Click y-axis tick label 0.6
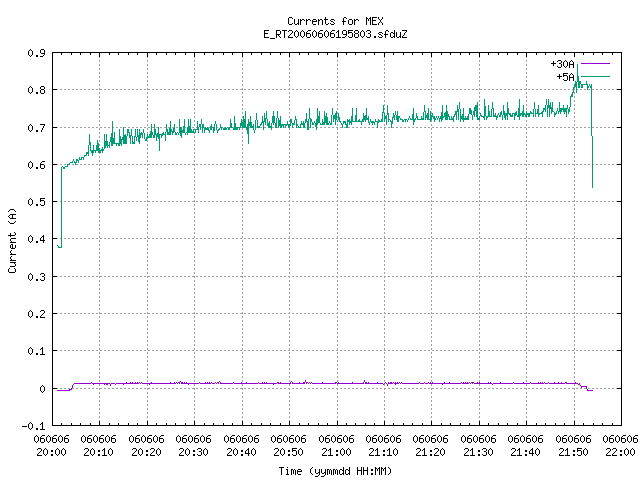Image resolution: width=640 pixels, height=480 pixels. pyautogui.click(x=36, y=165)
